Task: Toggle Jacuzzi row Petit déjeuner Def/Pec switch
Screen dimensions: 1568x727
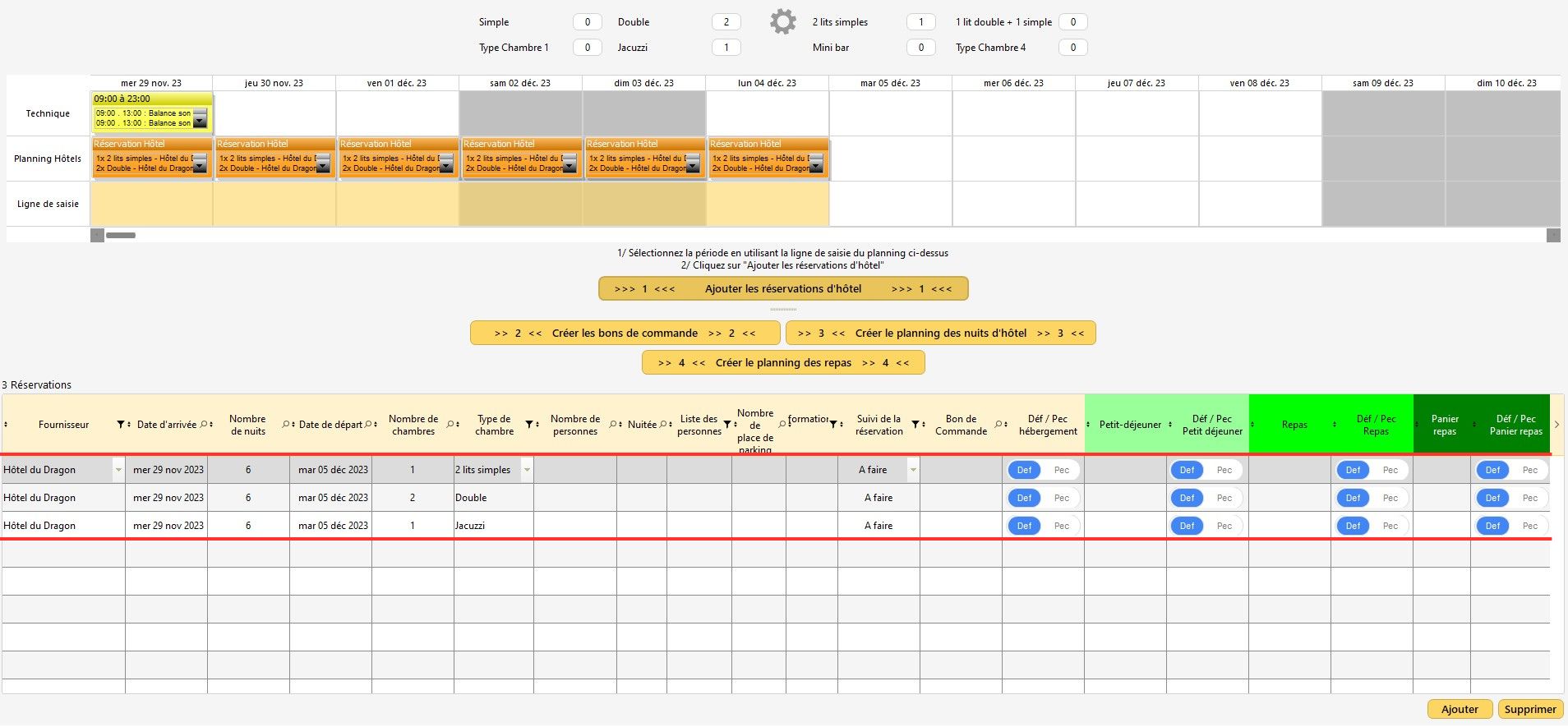Action: (x=1205, y=526)
